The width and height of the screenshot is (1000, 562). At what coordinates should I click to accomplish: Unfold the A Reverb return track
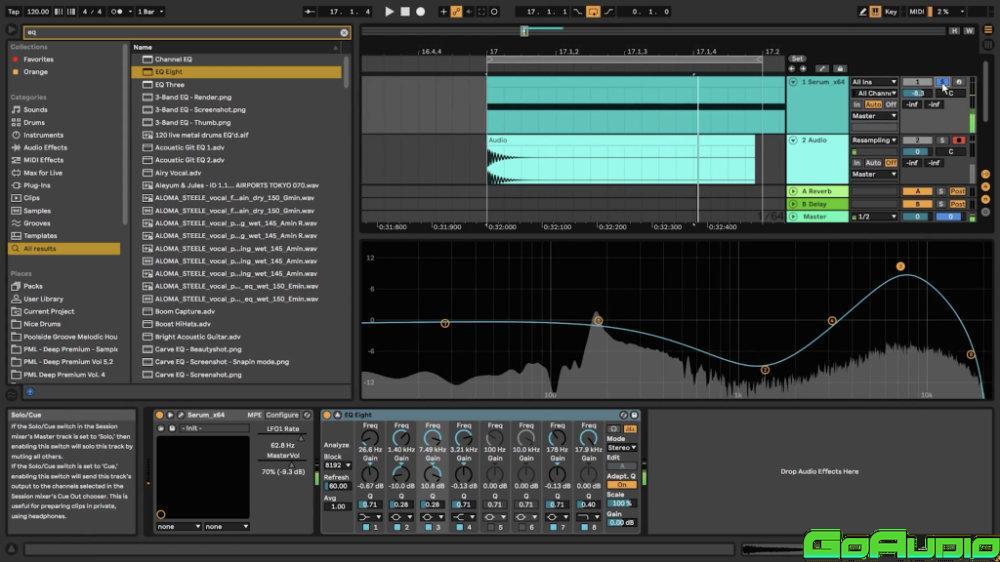click(793, 191)
